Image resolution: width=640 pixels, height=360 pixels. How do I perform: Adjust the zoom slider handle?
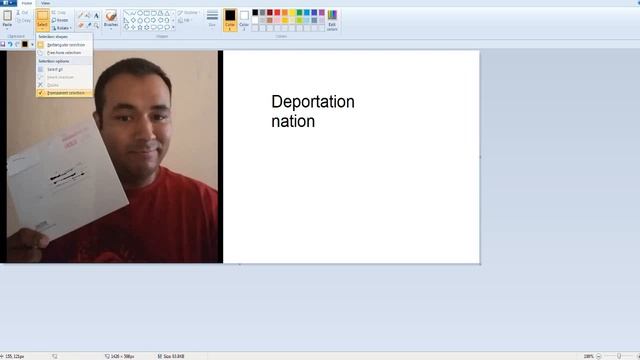pos(619,356)
